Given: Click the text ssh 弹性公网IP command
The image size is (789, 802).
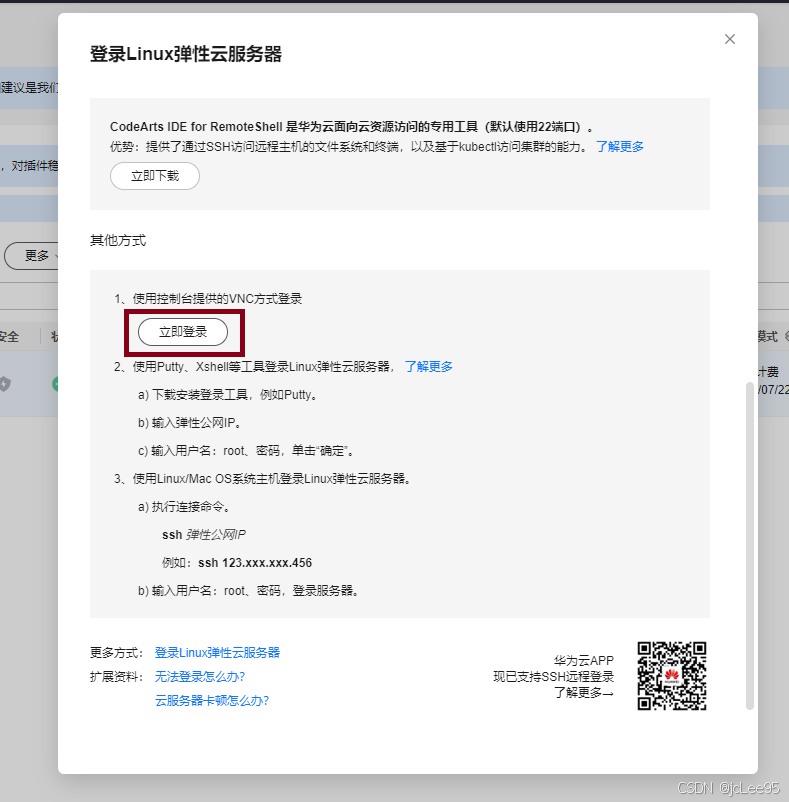Looking at the screenshot, I should click(204, 535).
